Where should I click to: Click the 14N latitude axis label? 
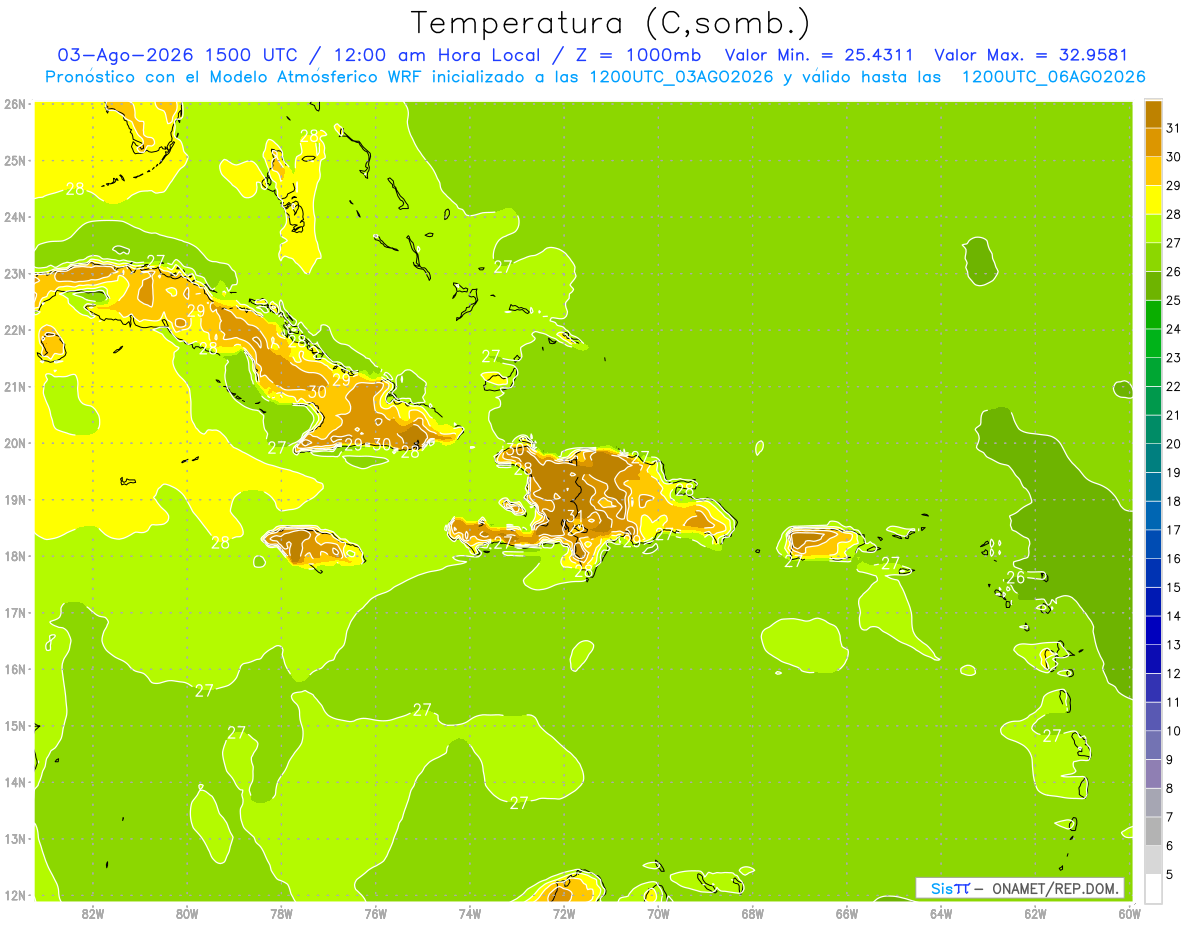pos(15,782)
